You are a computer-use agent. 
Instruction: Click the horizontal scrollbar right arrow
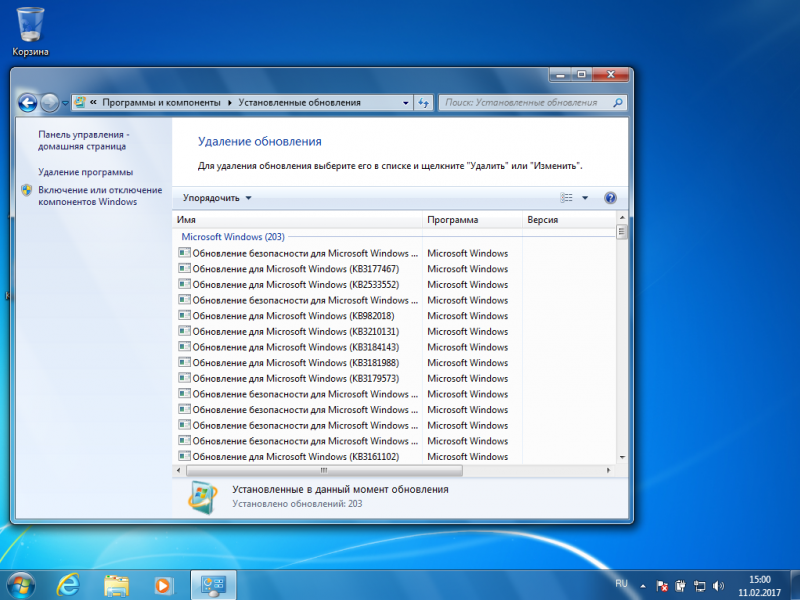[608, 470]
